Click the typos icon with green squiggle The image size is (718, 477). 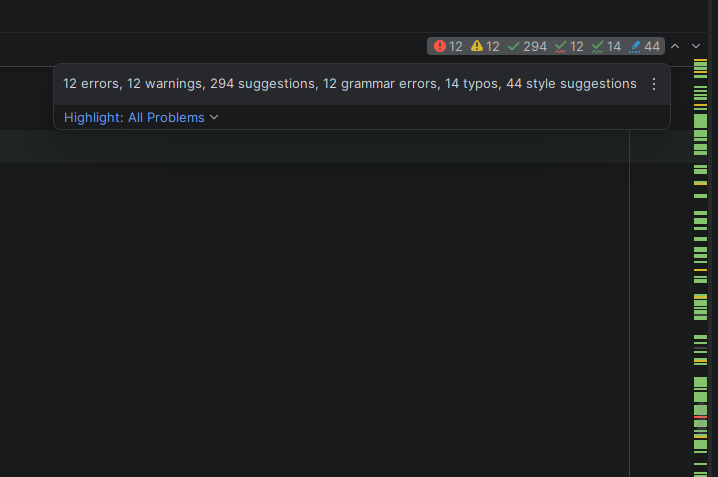[x=598, y=46]
